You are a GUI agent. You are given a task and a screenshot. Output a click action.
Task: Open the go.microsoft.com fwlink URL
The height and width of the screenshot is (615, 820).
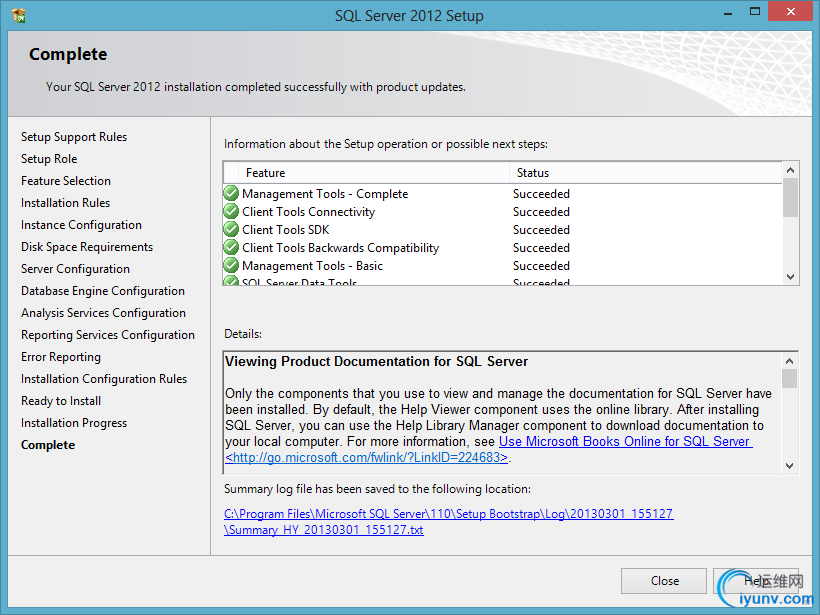367,458
